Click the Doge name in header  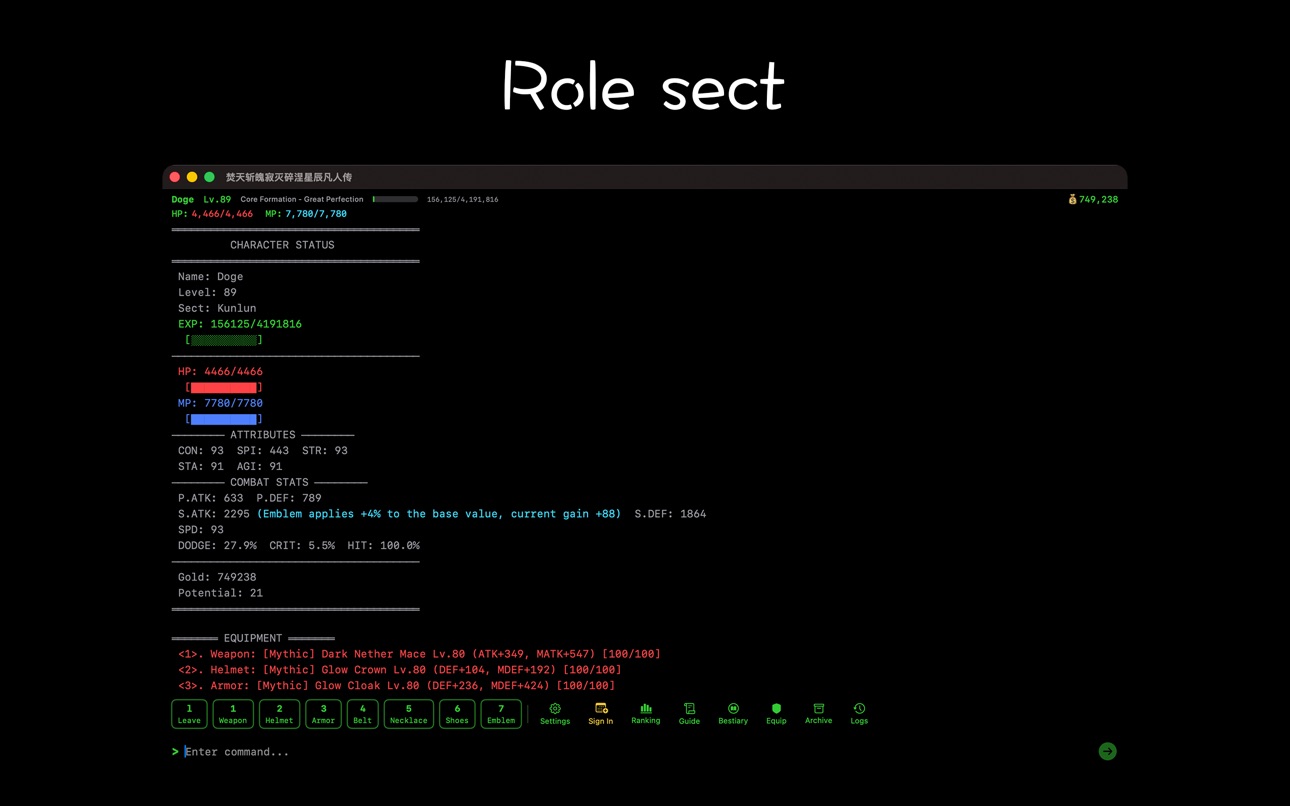click(x=183, y=199)
